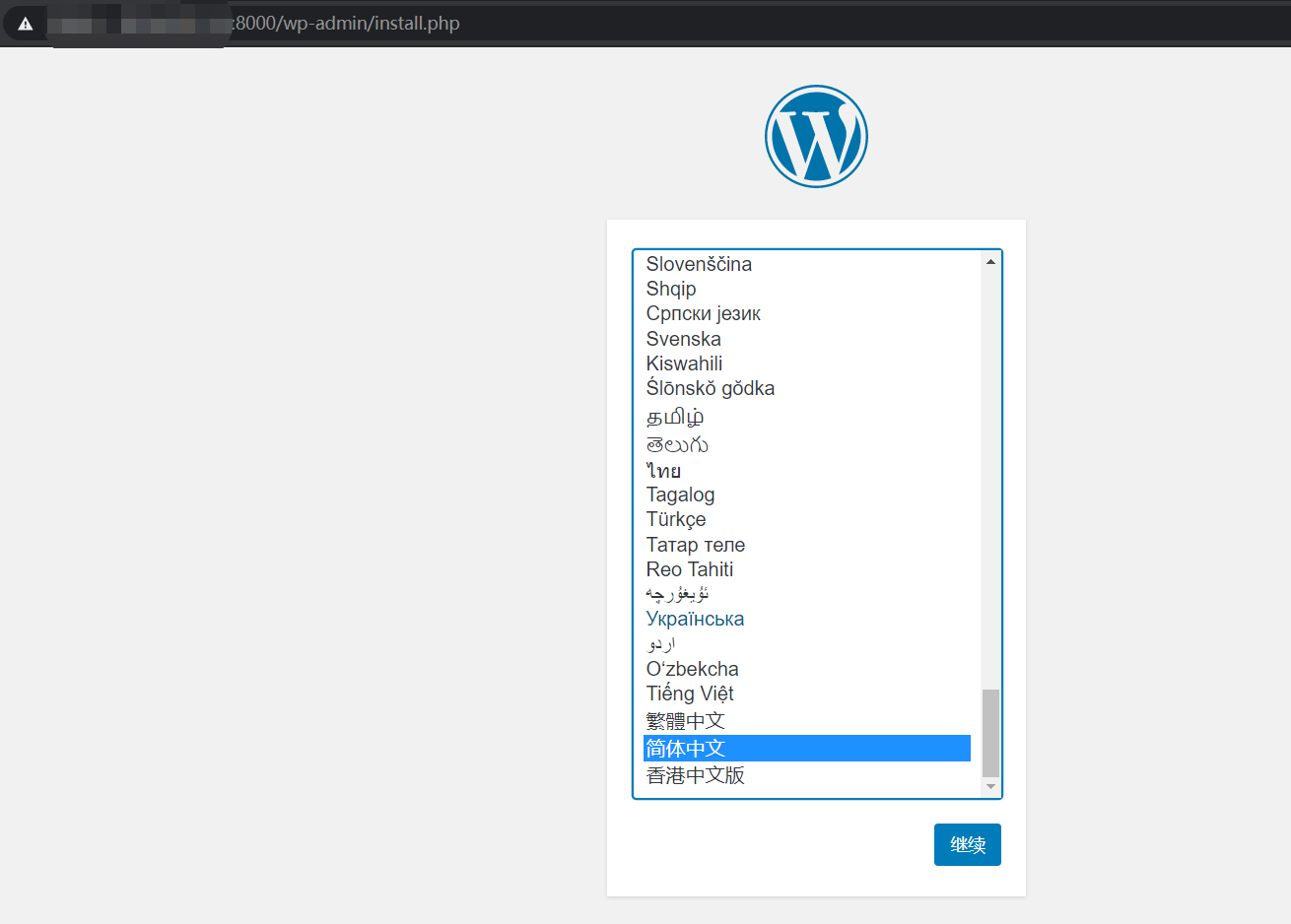Select O'zbekcha language
The width and height of the screenshot is (1291, 924).
(x=807, y=669)
